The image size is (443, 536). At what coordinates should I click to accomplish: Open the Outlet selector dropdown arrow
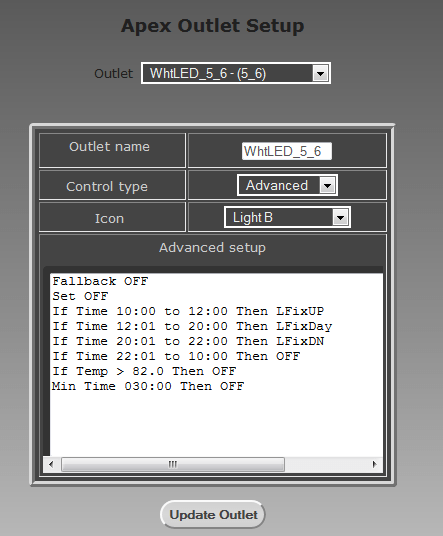tap(320, 73)
